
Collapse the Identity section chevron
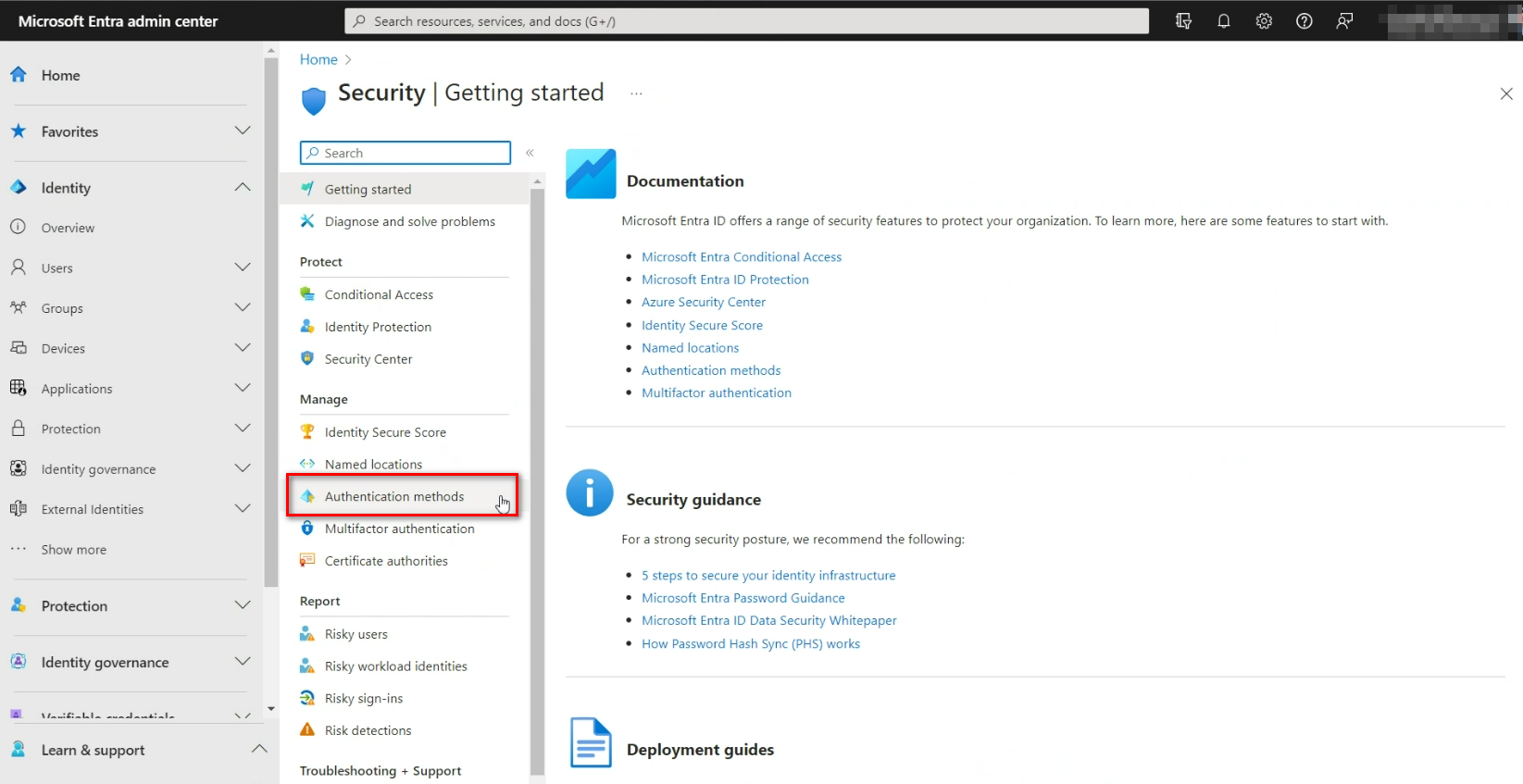(243, 187)
